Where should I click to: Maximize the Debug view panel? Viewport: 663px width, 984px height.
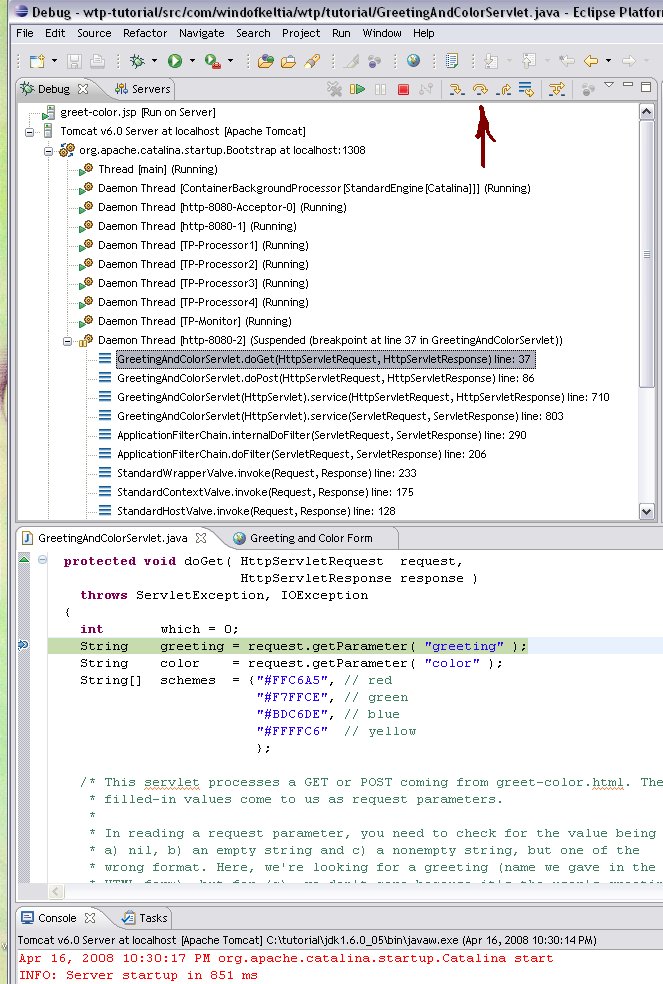(x=646, y=87)
